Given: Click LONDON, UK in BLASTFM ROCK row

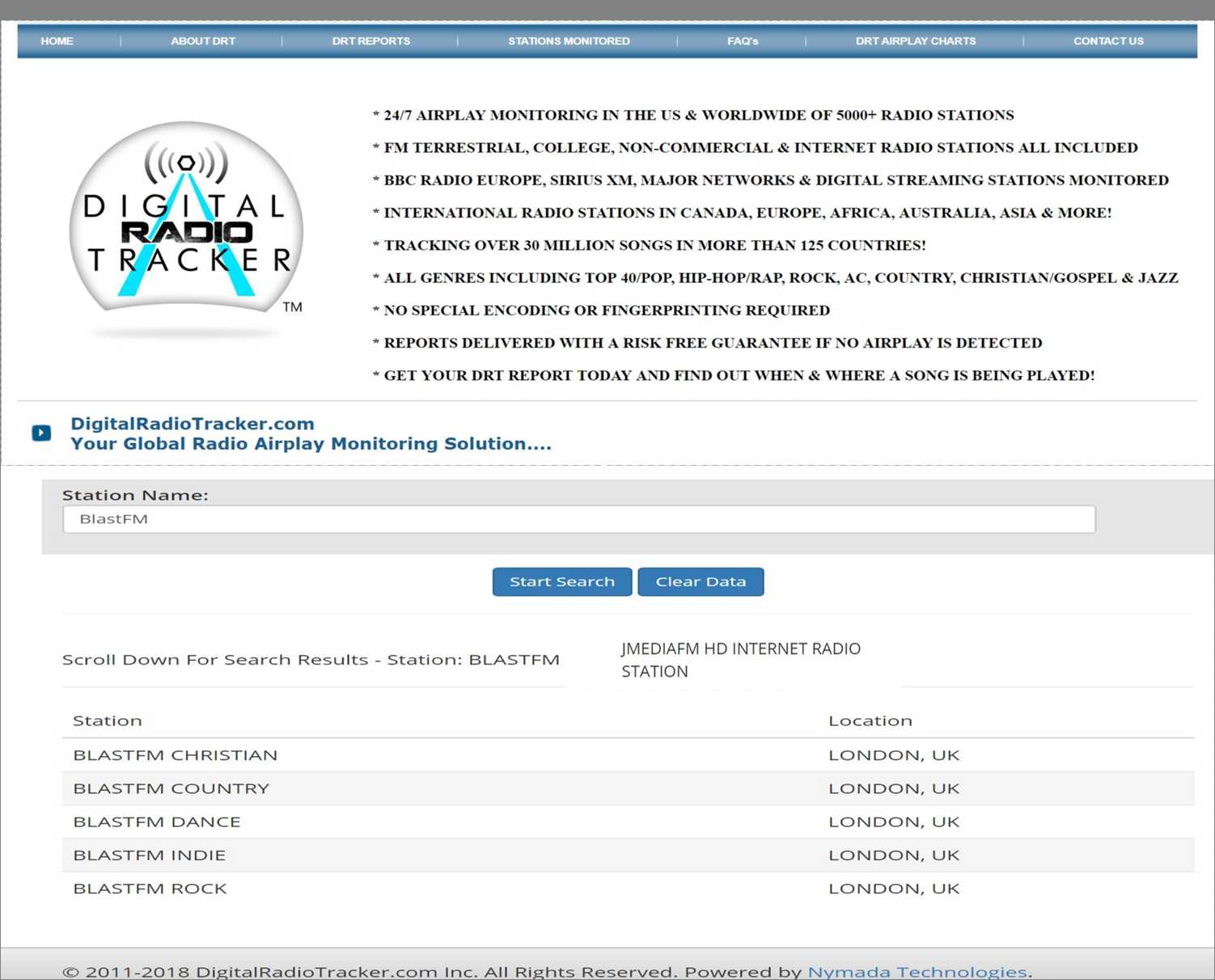Looking at the screenshot, I should tap(894, 888).
